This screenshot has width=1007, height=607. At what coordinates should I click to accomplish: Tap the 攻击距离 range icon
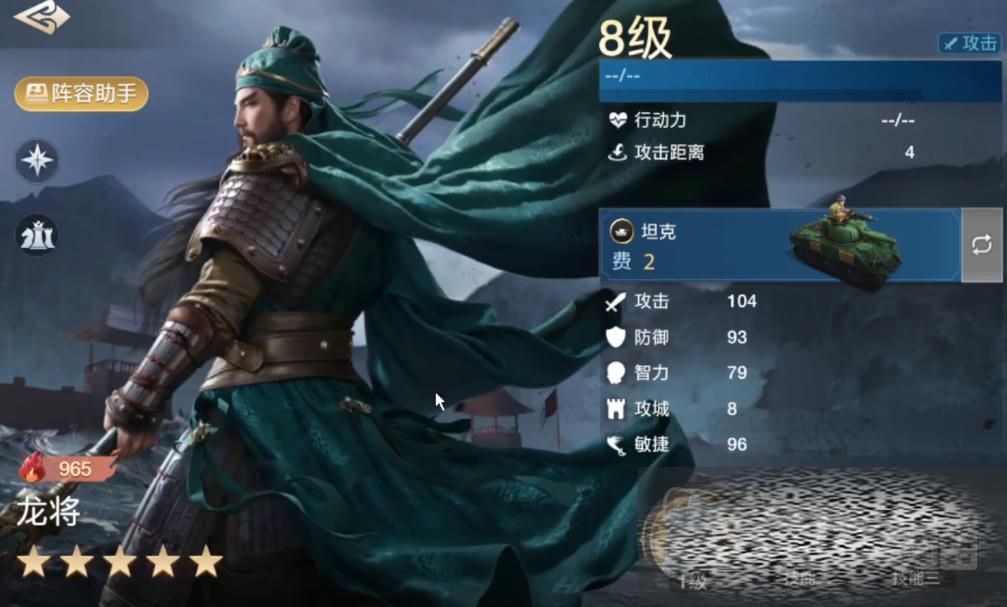point(617,152)
